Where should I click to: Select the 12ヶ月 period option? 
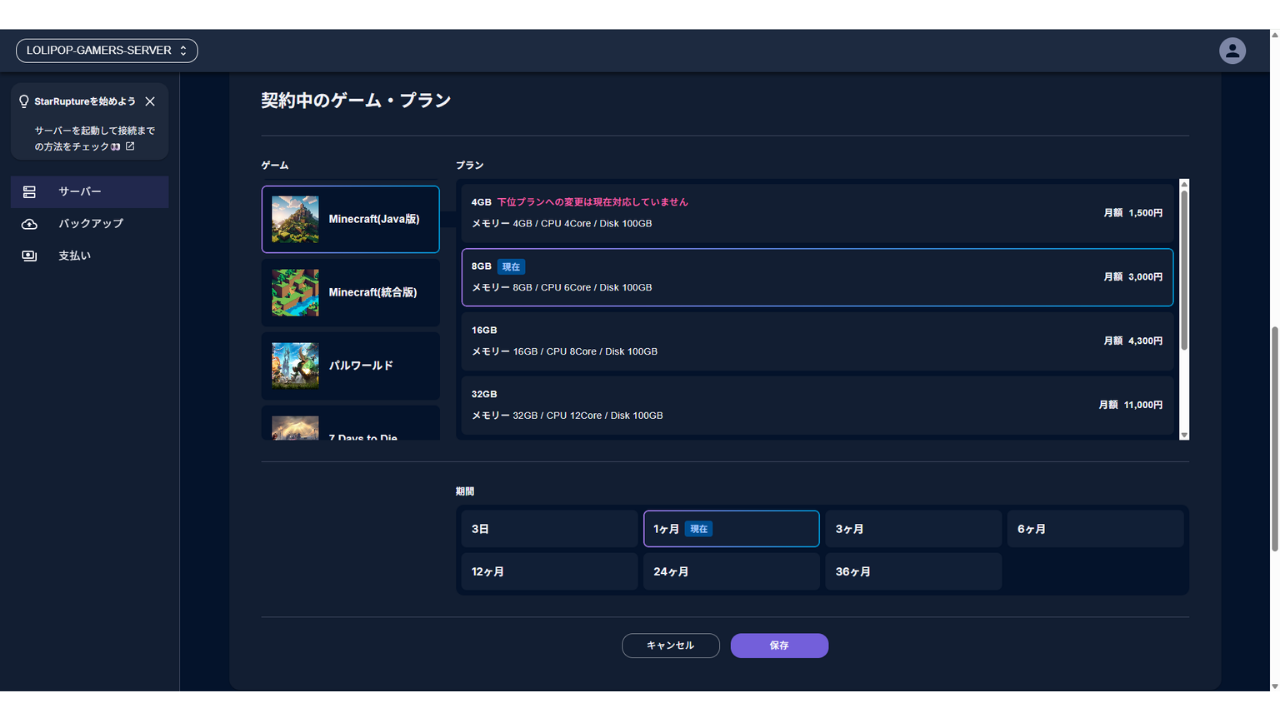[x=549, y=572]
